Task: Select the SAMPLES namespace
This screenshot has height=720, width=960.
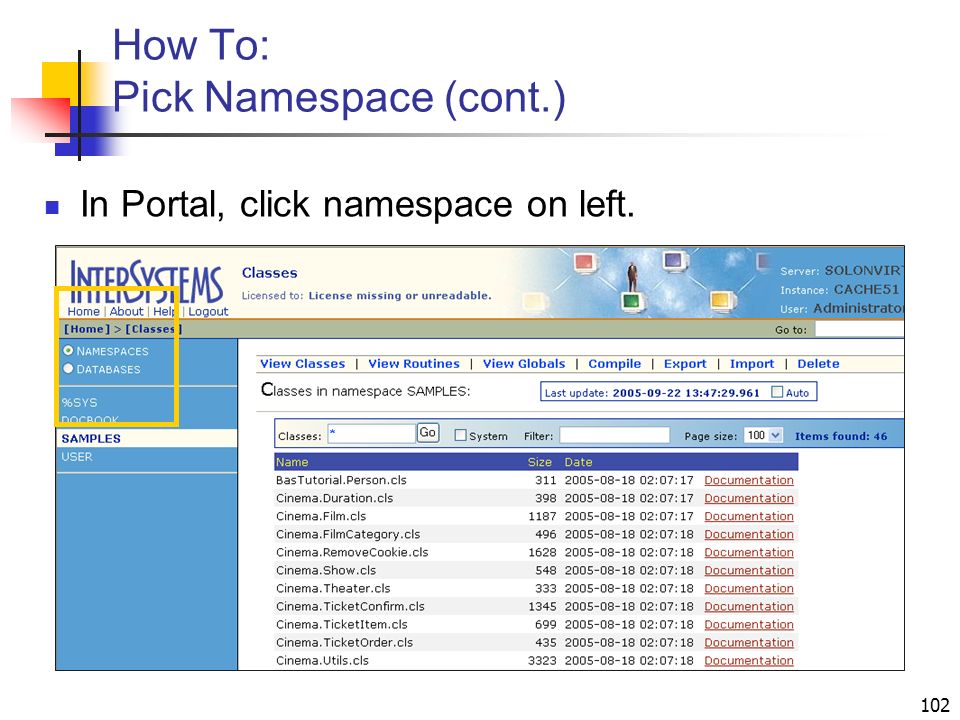Action: click(91, 438)
